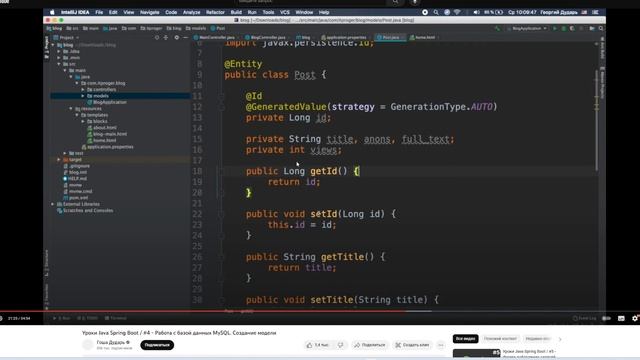Select the Post.java editor tab

[x=390, y=38]
